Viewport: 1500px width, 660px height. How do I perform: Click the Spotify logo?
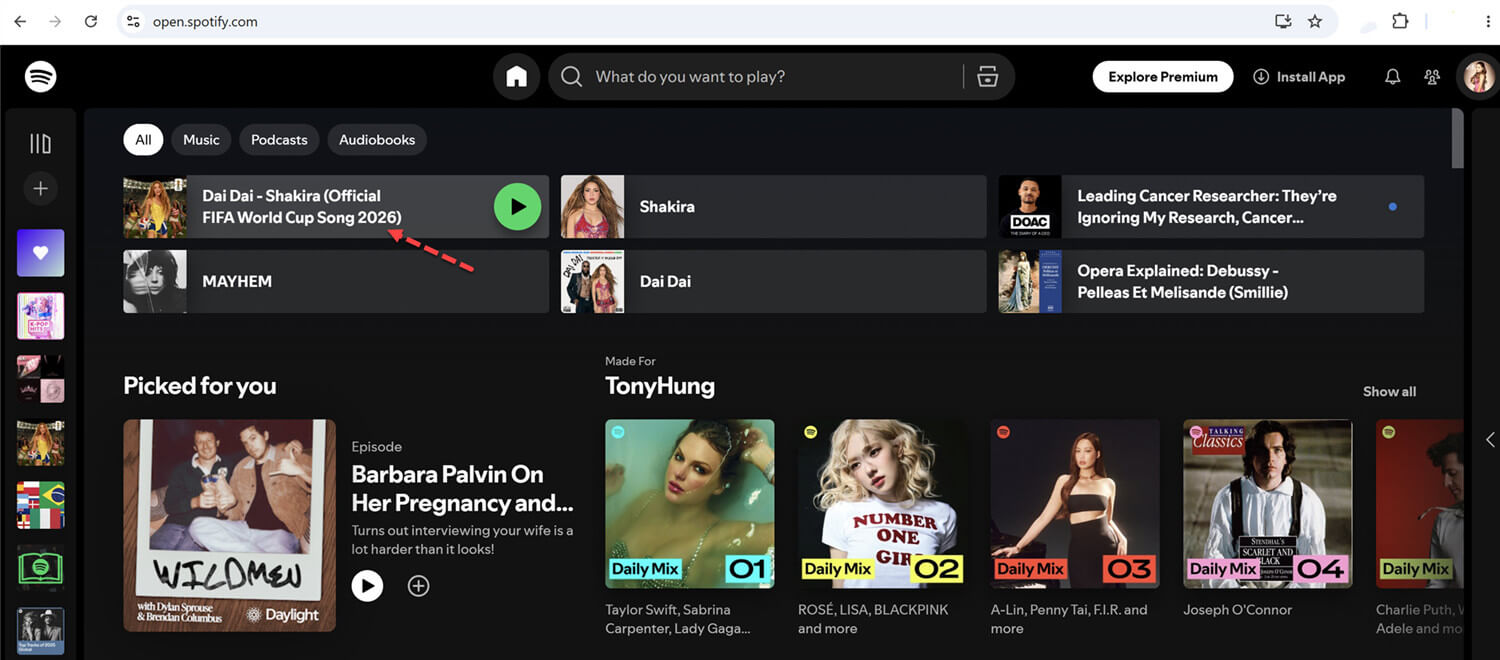(40, 77)
